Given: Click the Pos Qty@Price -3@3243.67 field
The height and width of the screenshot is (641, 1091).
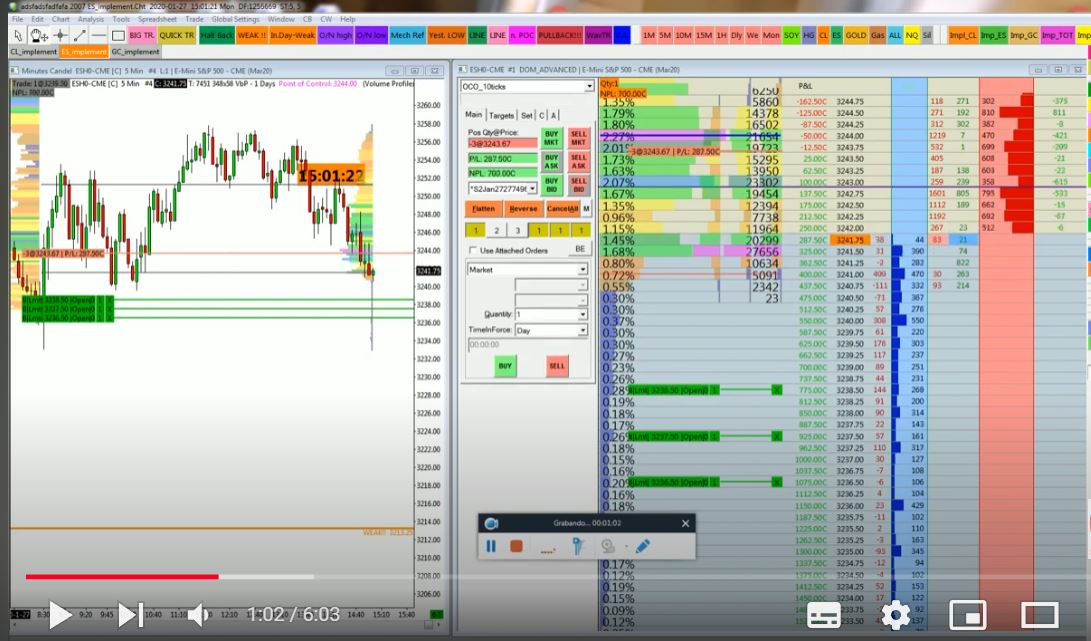Looking at the screenshot, I should [x=502, y=143].
